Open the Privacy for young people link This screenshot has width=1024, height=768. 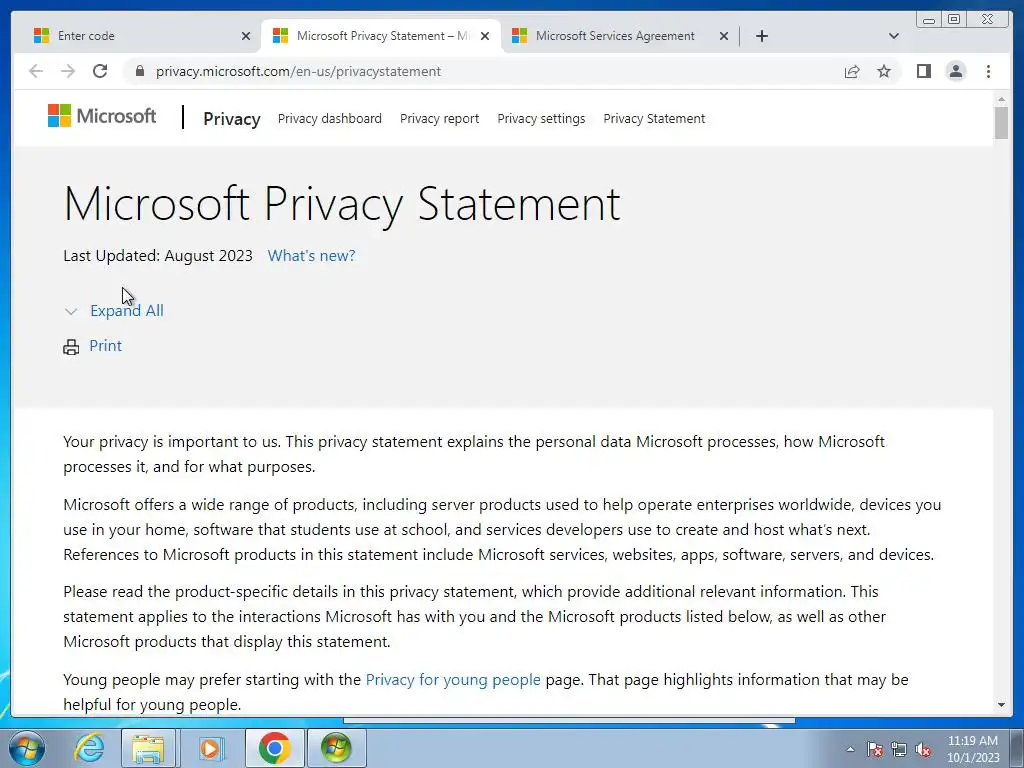point(453,680)
